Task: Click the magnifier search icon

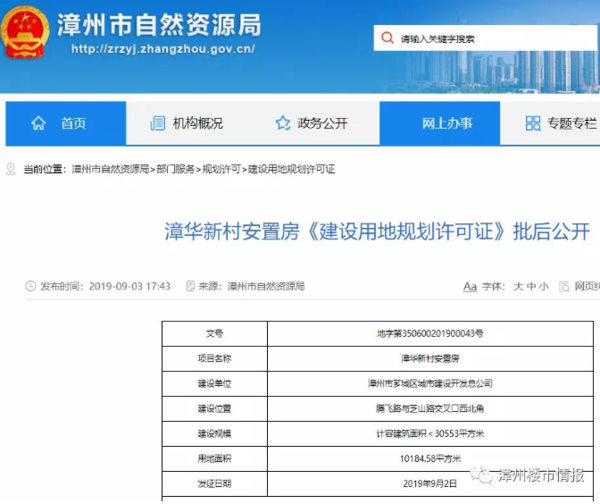Action: pyautogui.click(x=388, y=39)
